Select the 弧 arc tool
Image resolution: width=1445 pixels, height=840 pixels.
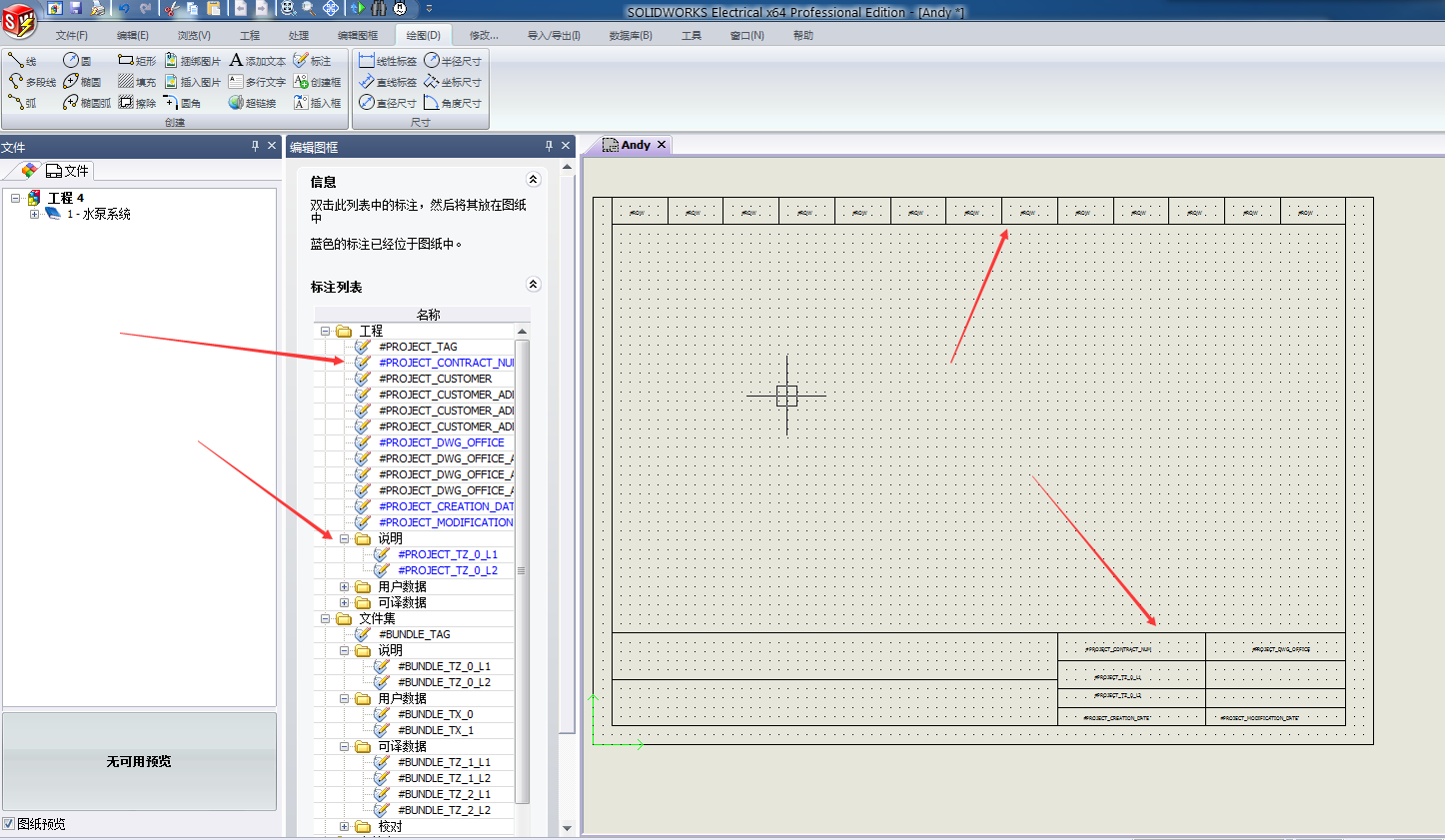[22, 103]
